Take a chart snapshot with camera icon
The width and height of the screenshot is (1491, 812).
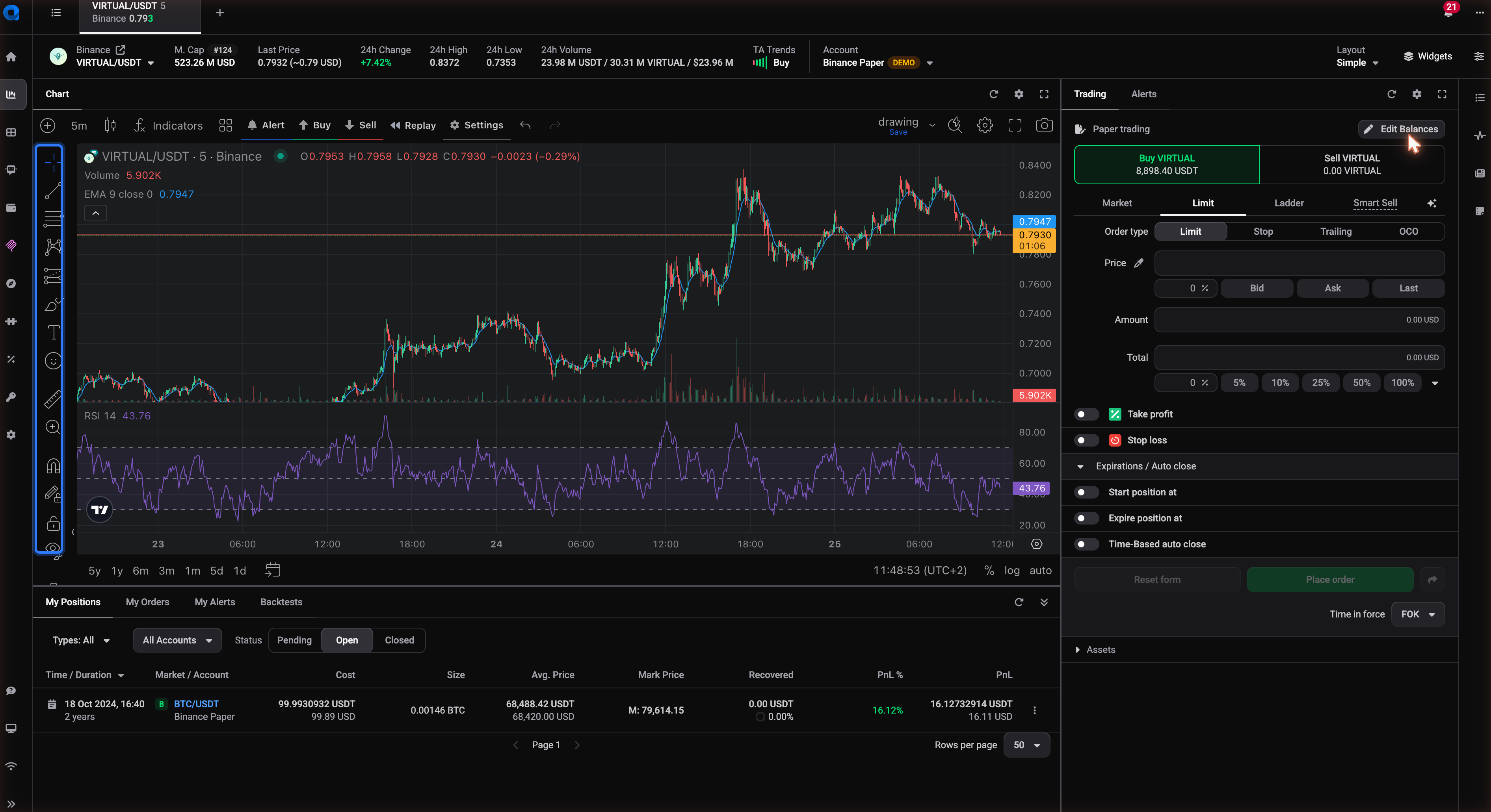click(1044, 126)
